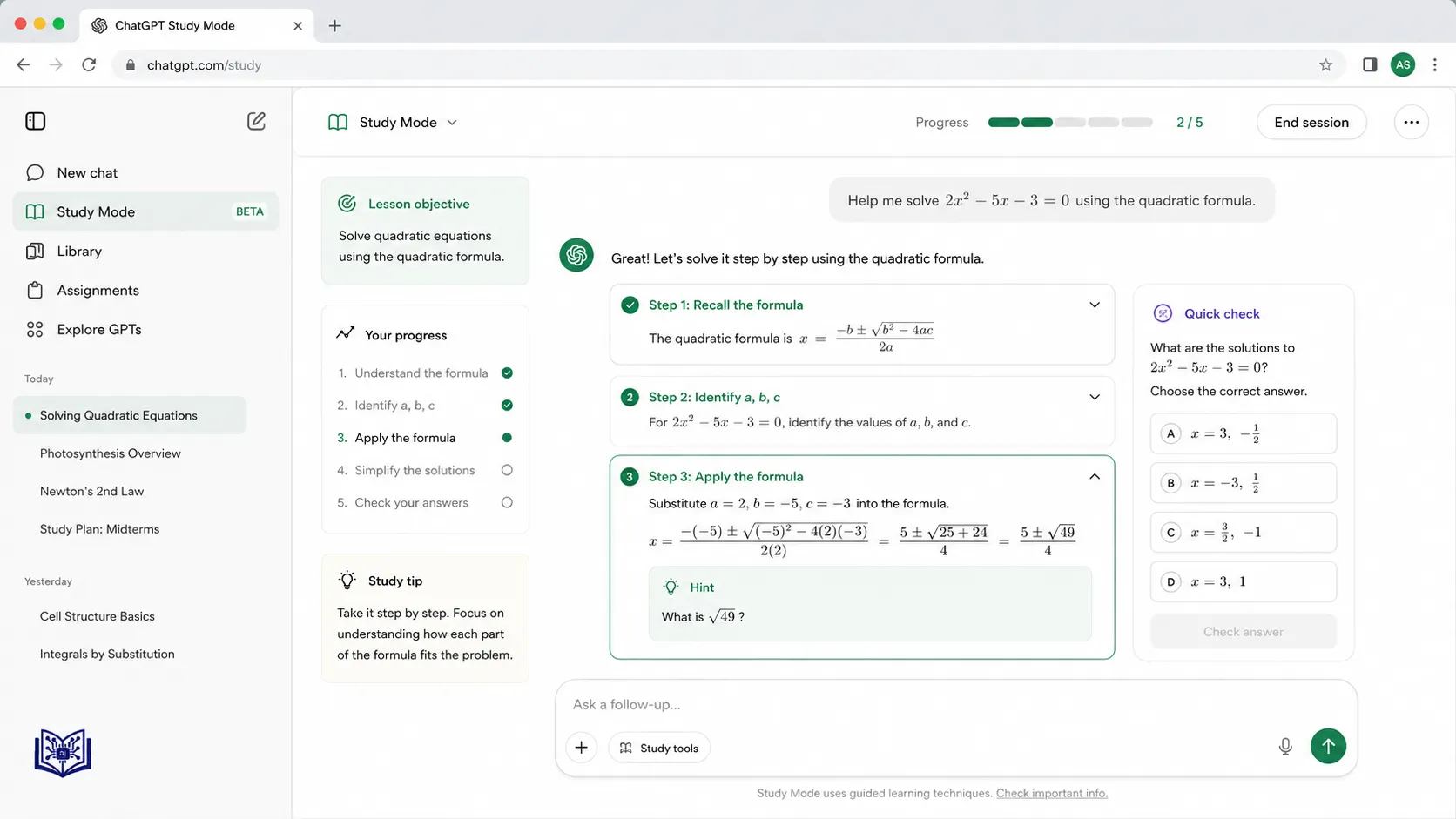Bookmark page with star icon
Image resolution: width=1456 pixels, height=819 pixels.
pos(1325,64)
